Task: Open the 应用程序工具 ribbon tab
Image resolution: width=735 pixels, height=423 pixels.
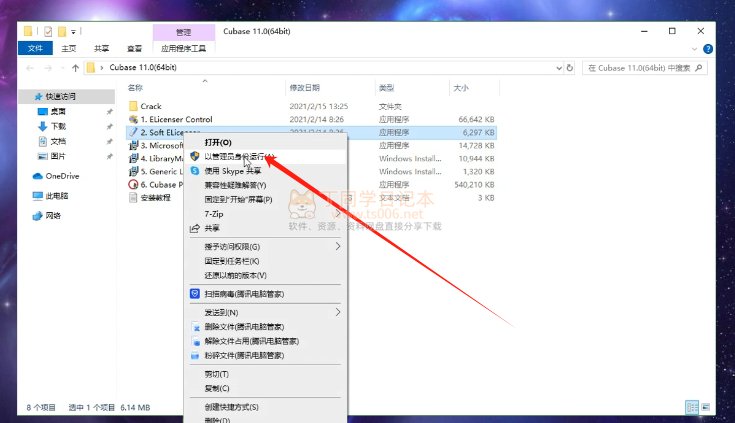Action: coord(183,48)
